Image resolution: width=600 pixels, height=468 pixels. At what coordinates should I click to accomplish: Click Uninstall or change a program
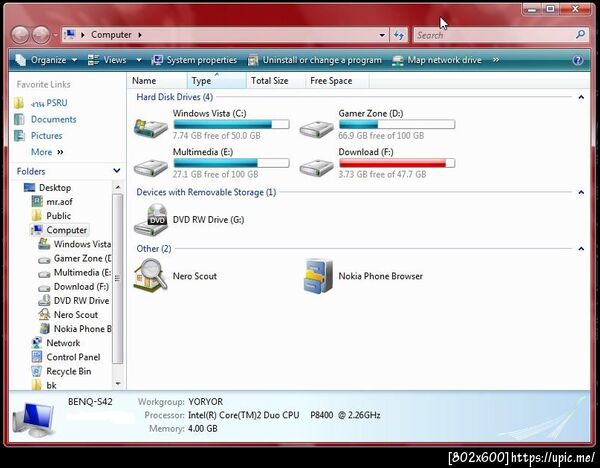[x=315, y=60]
